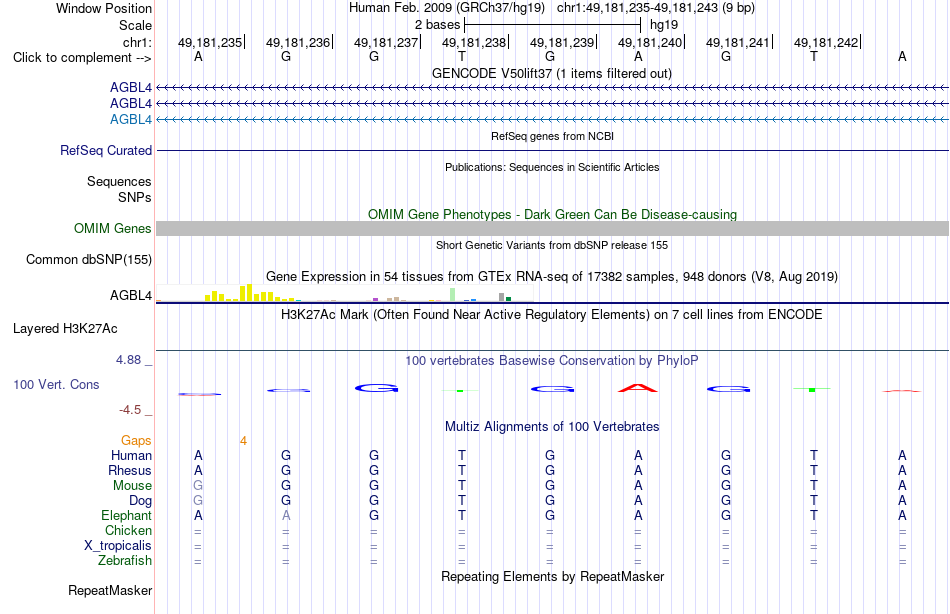Click position label 49,181,242
This screenshot has height=614, width=950.
click(826, 42)
